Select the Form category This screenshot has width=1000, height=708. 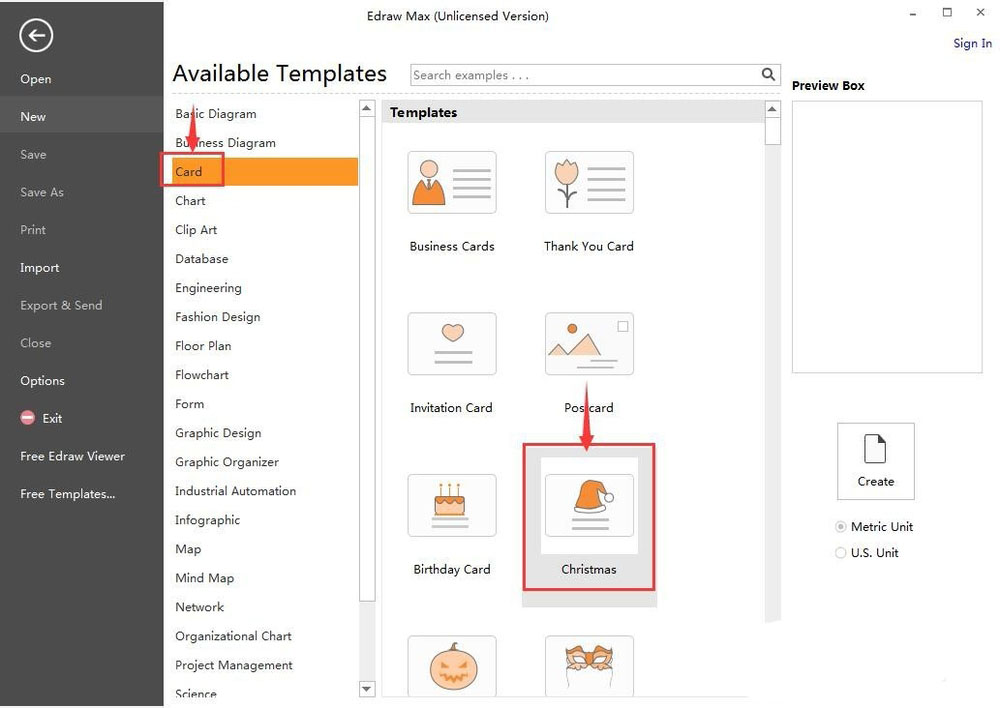click(190, 404)
